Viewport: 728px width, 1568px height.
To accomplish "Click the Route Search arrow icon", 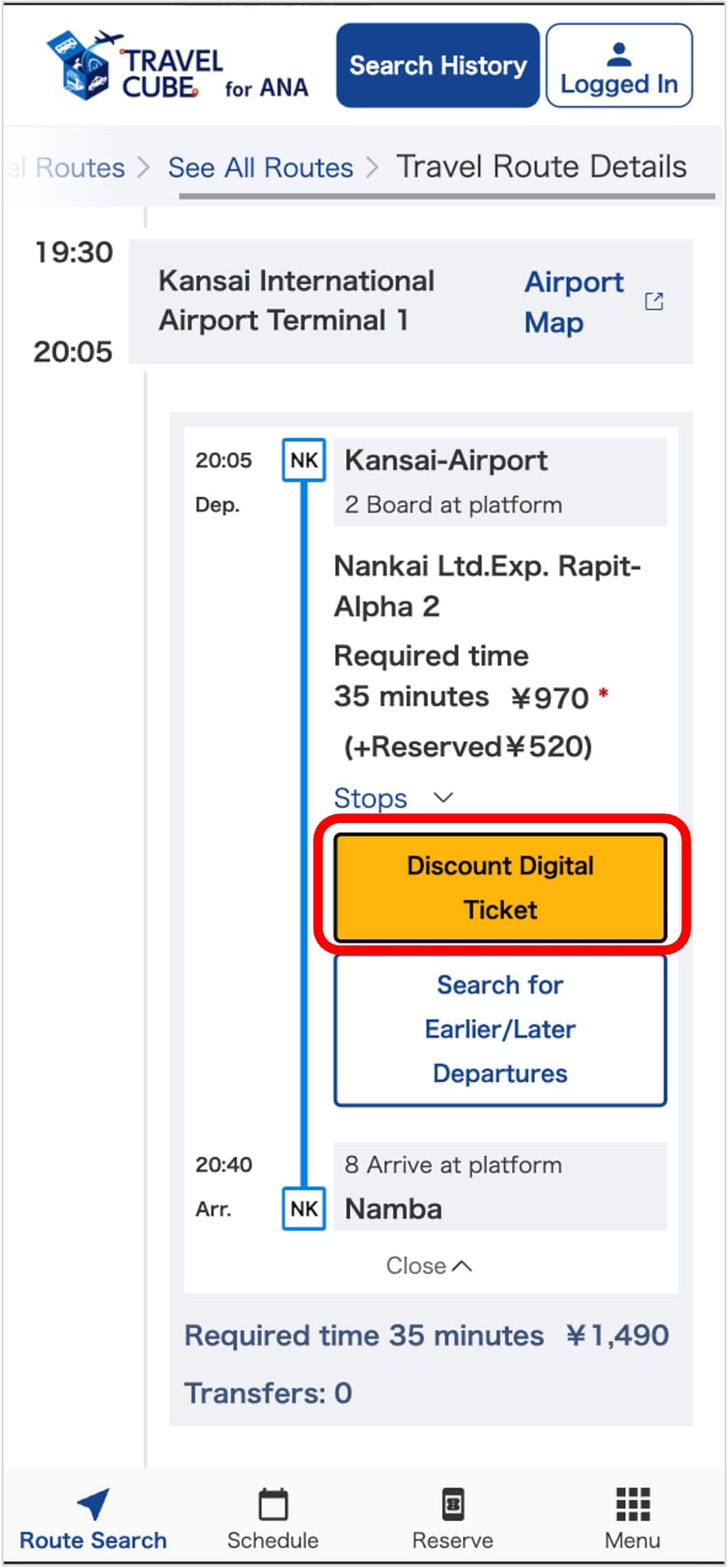I will (x=93, y=1504).
